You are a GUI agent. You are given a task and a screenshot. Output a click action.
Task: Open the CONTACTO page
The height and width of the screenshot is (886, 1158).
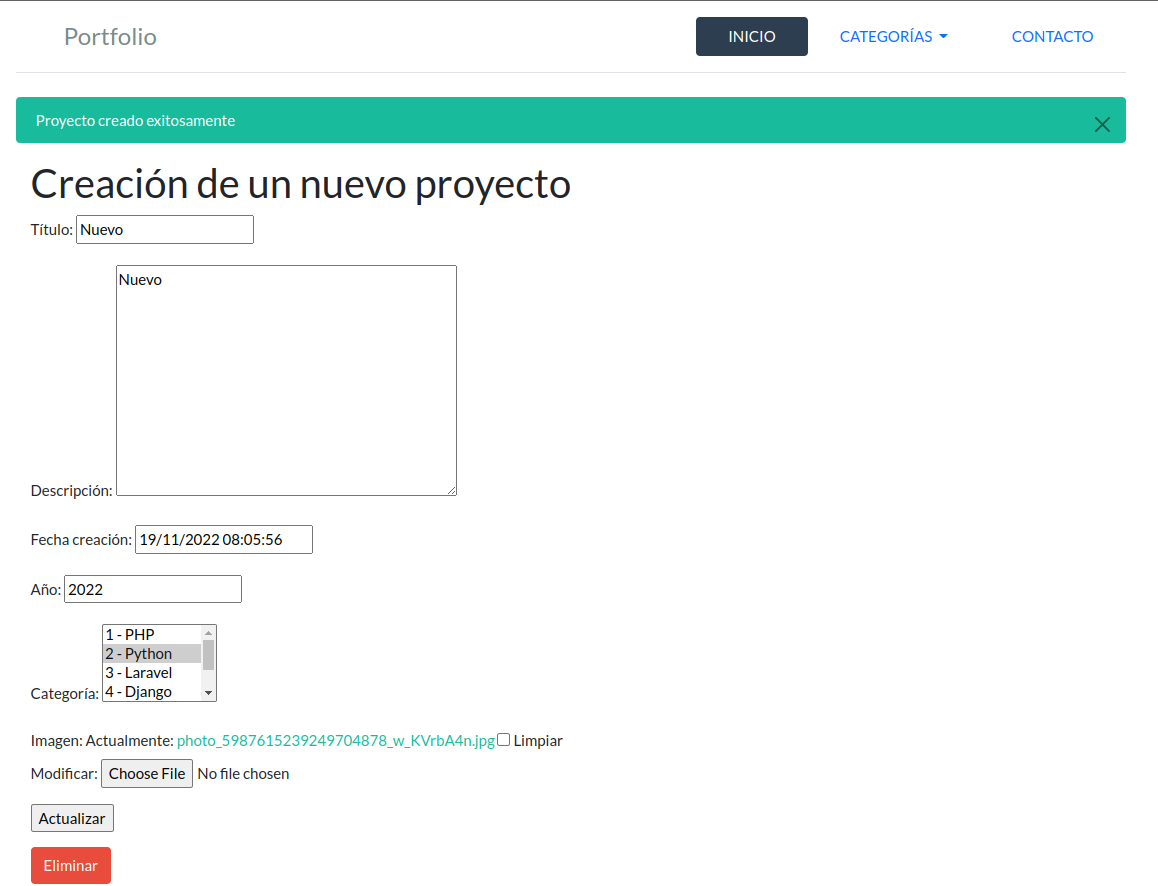click(1052, 37)
